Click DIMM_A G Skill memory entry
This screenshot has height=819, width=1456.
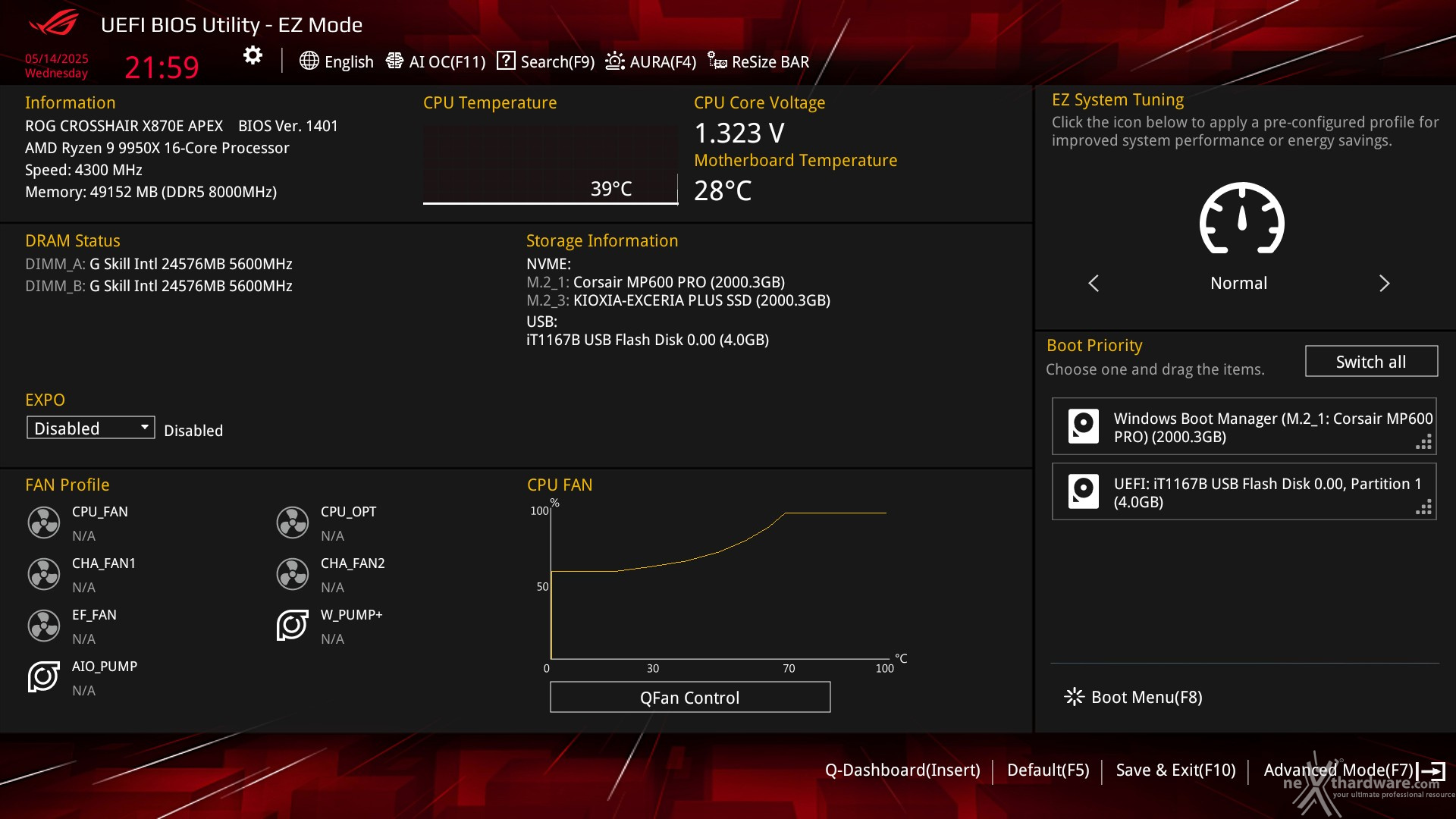pos(158,264)
